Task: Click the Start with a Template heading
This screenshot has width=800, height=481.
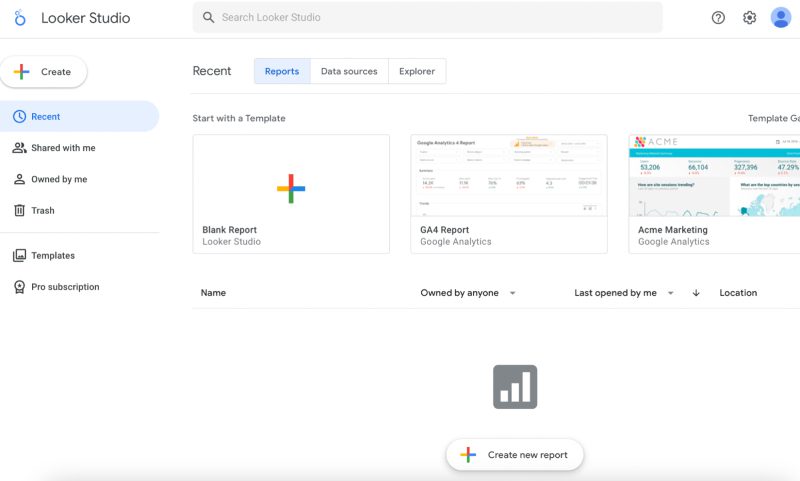Action: (239, 118)
